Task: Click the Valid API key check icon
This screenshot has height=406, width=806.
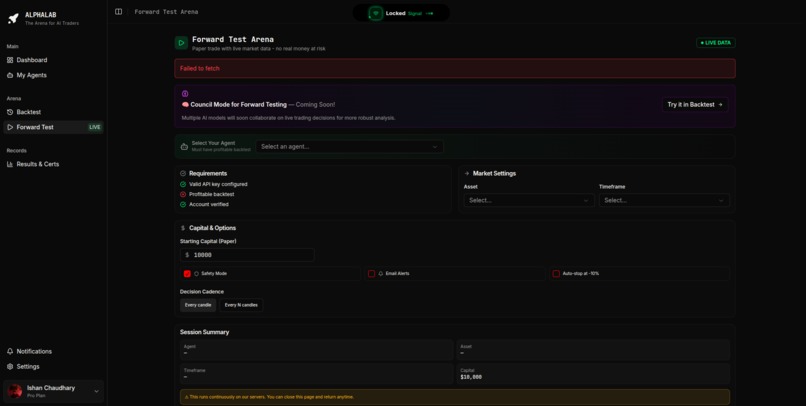Action: coord(183,184)
